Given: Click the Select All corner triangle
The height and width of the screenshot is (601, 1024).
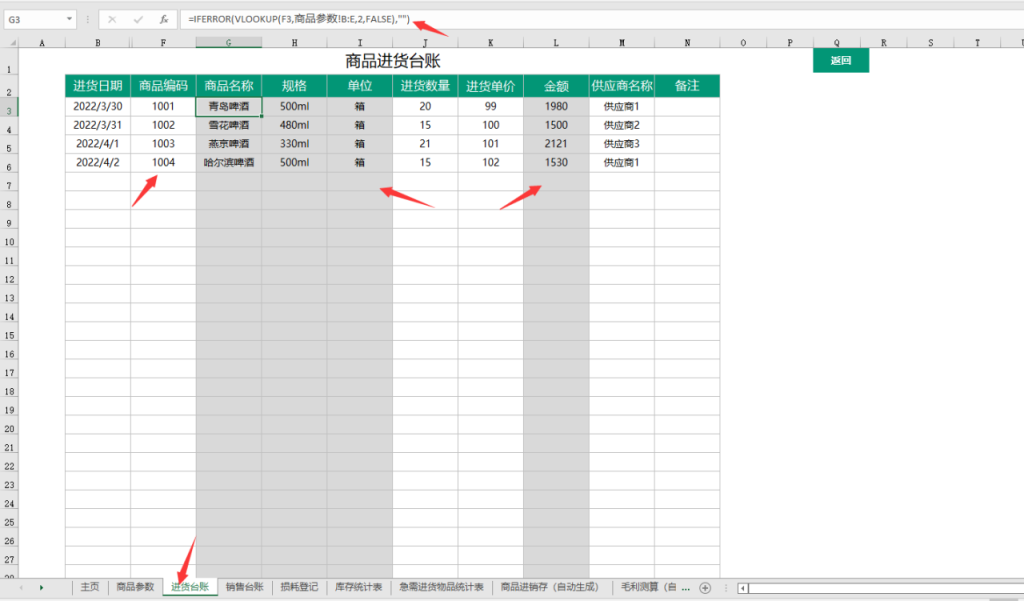Looking at the screenshot, I should point(9,43).
